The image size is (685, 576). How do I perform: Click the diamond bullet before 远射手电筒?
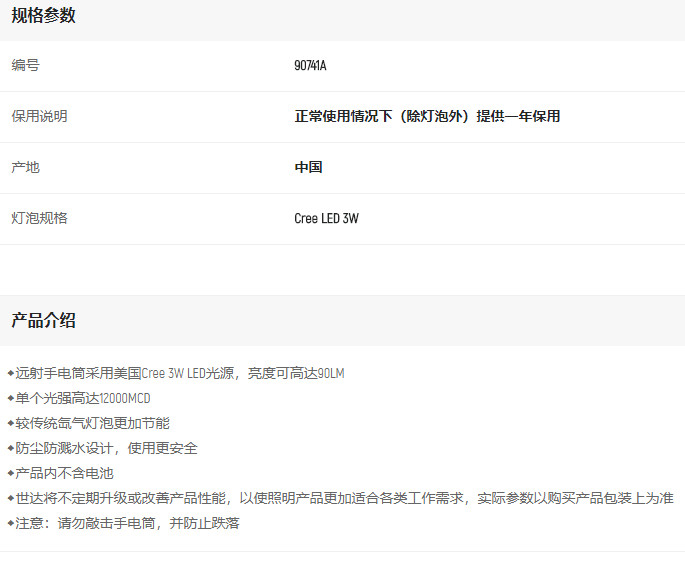10,373
